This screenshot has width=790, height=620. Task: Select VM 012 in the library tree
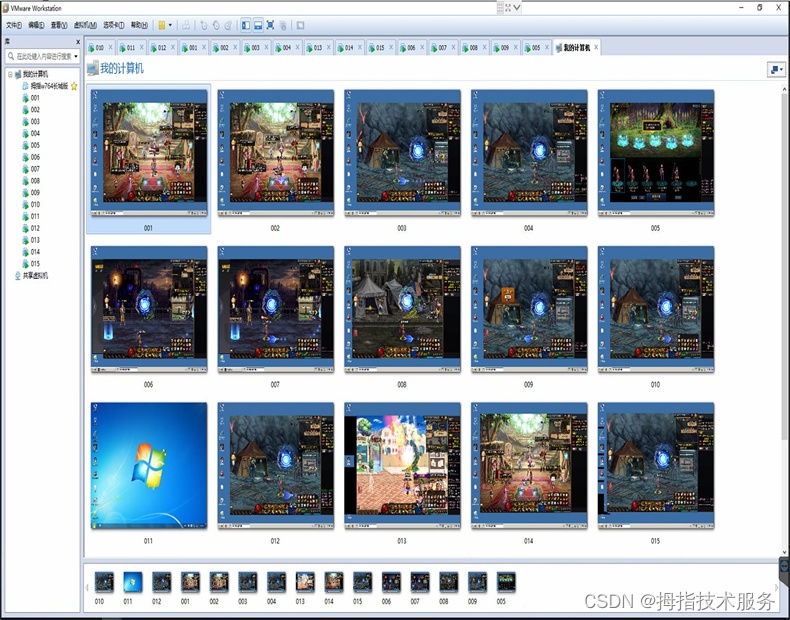(35, 228)
